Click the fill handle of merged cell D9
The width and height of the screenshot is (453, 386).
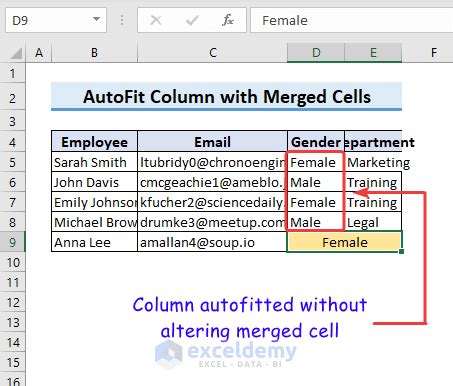tap(401, 251)
